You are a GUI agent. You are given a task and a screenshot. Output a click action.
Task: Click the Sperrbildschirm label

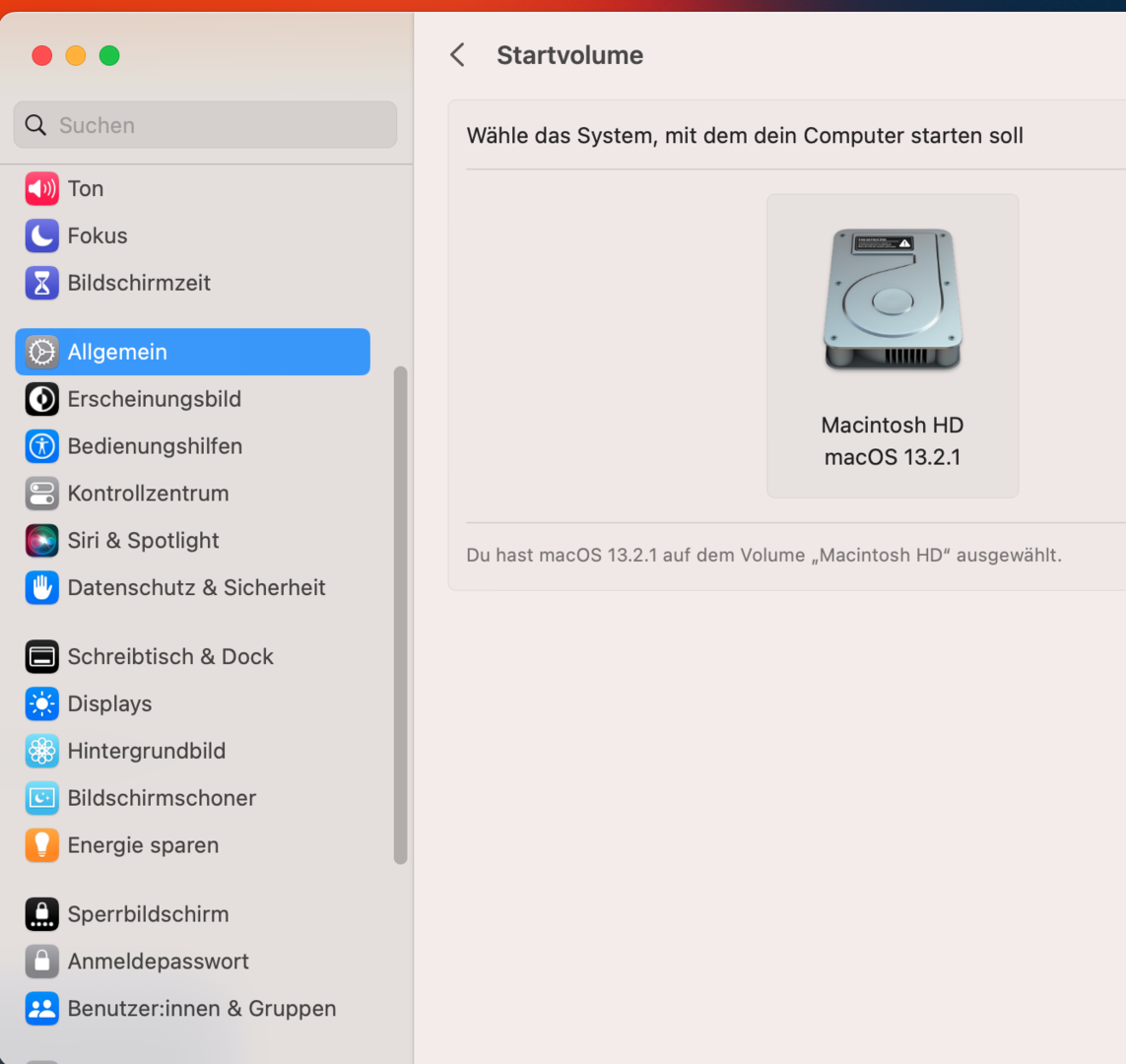point(149,914)
